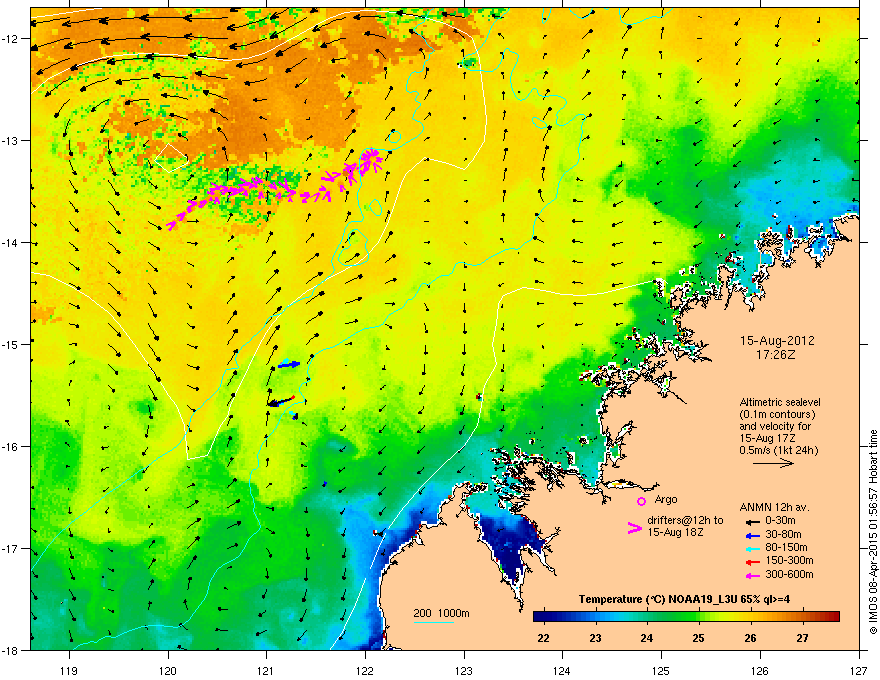
Task: Click the latitude axis label -17
Action: 11,548
